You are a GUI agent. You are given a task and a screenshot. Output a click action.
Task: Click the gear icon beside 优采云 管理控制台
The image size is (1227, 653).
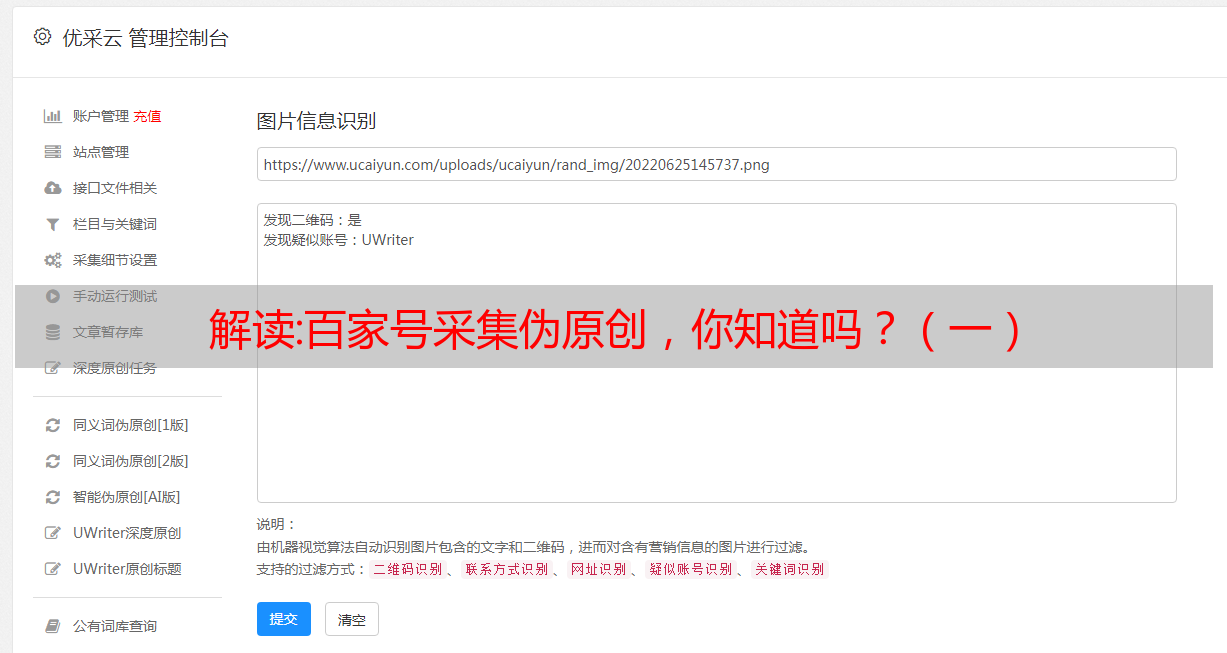click(x=42, y=37)
